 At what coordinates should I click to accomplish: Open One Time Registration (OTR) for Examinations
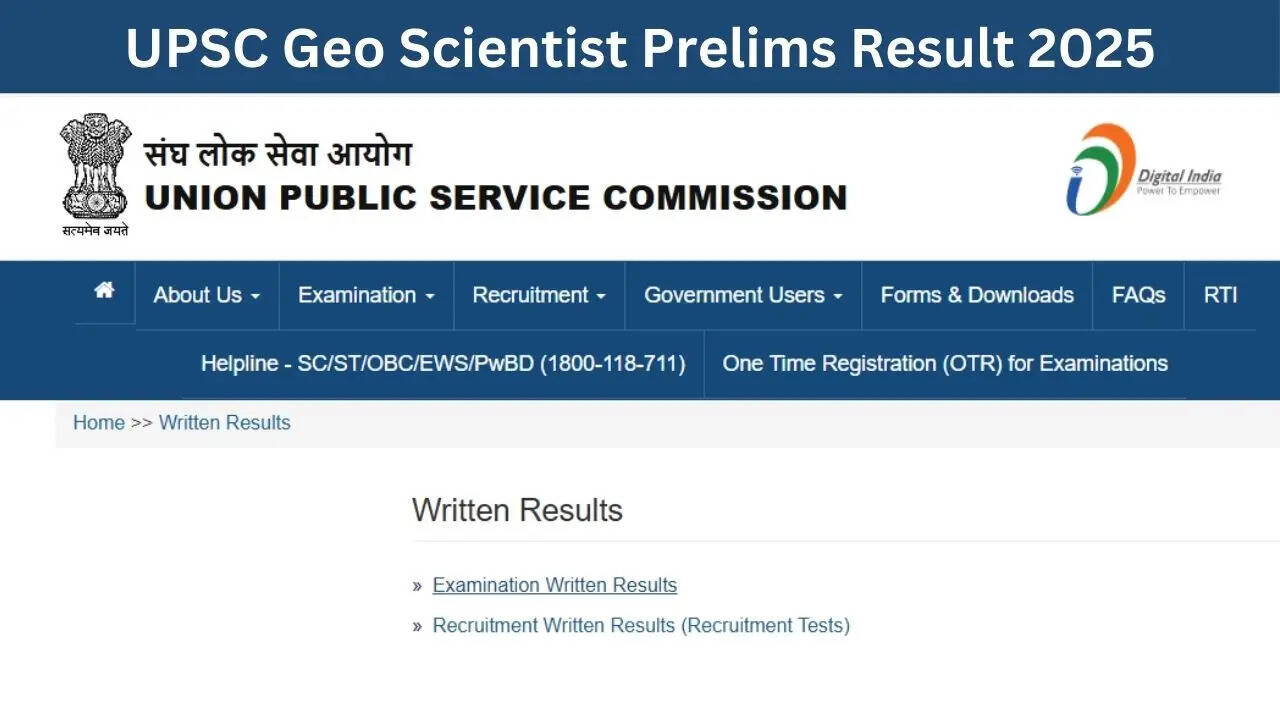(x=945, y=363)
